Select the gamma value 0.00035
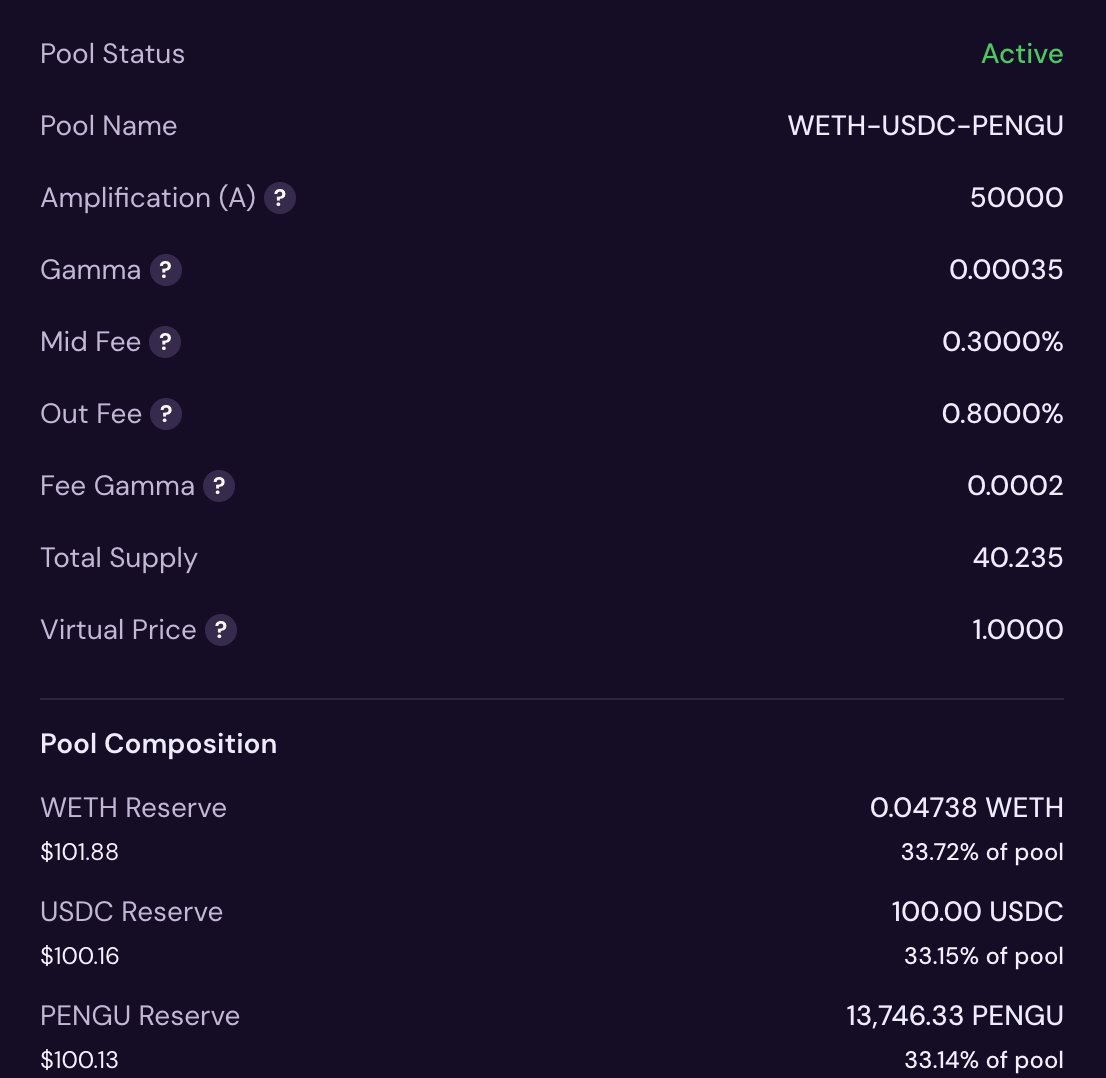Viewport: 1106px width, 1078px height. coord(1005,270)
